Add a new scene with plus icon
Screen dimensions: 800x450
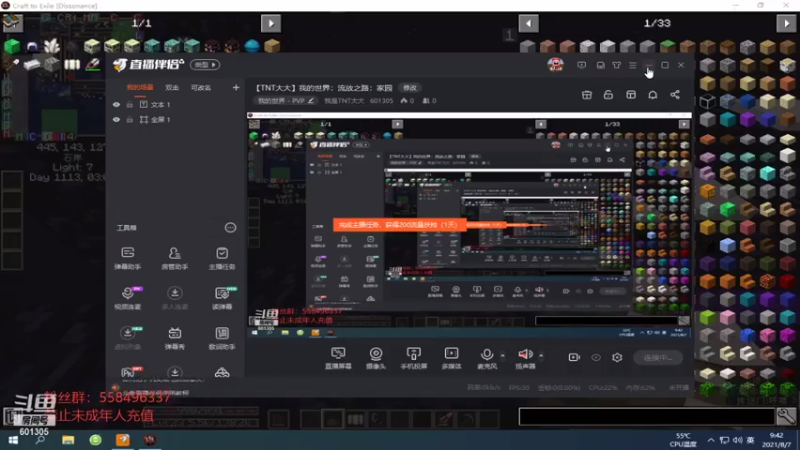[x=236, y=88]
